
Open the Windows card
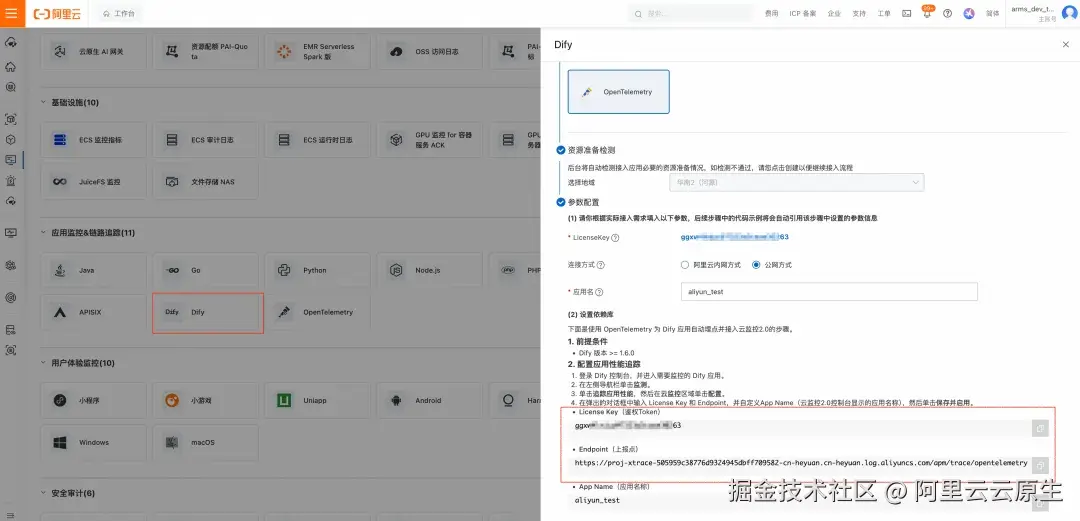[x=94, y=442]
